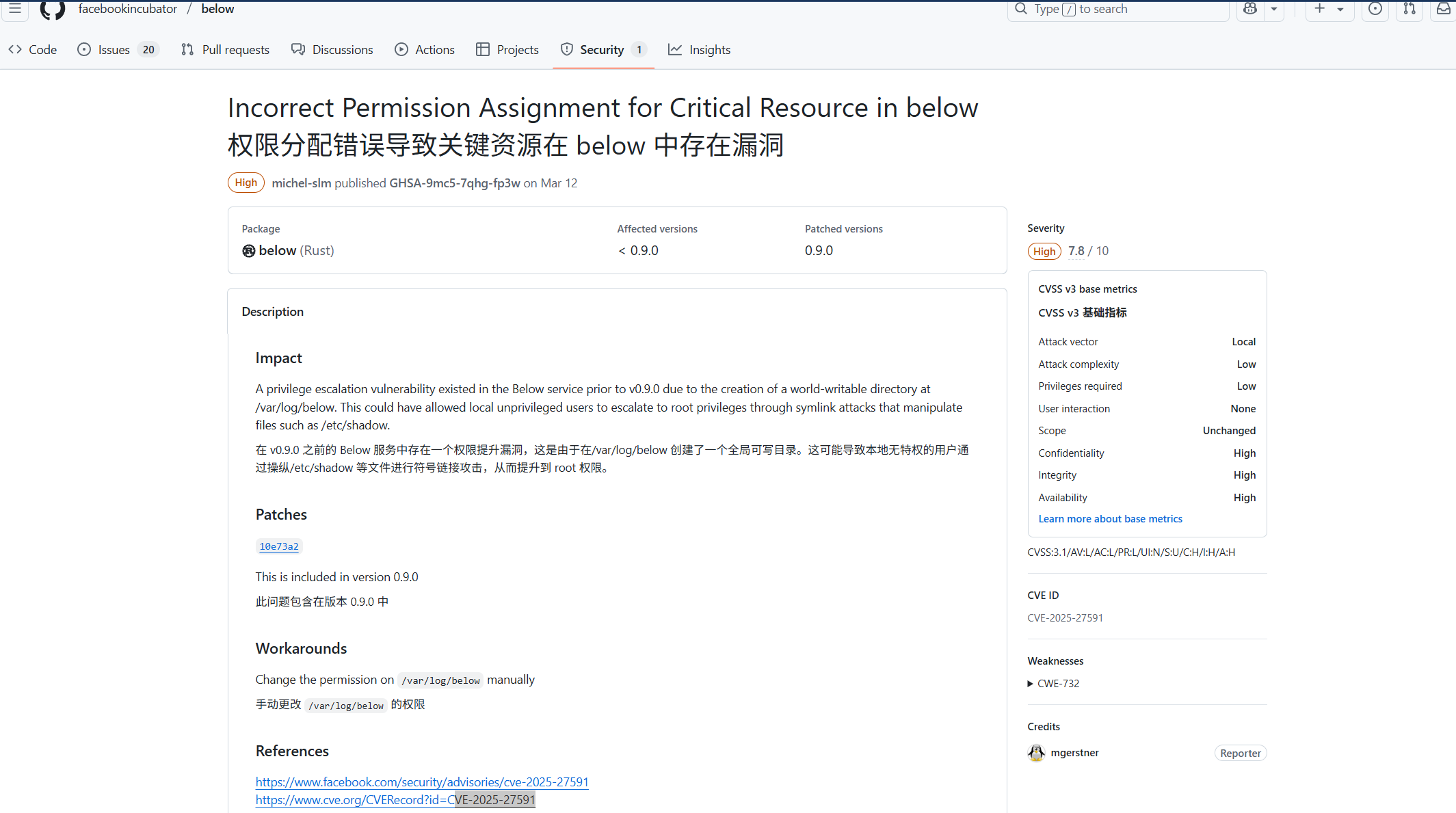The image size is (1456, 813).
Task: Click the Scope Unchanged value
Action: coord(1229,431)
